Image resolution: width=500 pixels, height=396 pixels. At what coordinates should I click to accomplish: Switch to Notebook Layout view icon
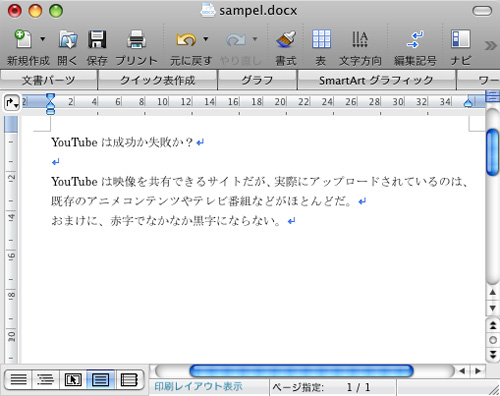point(129,379)
